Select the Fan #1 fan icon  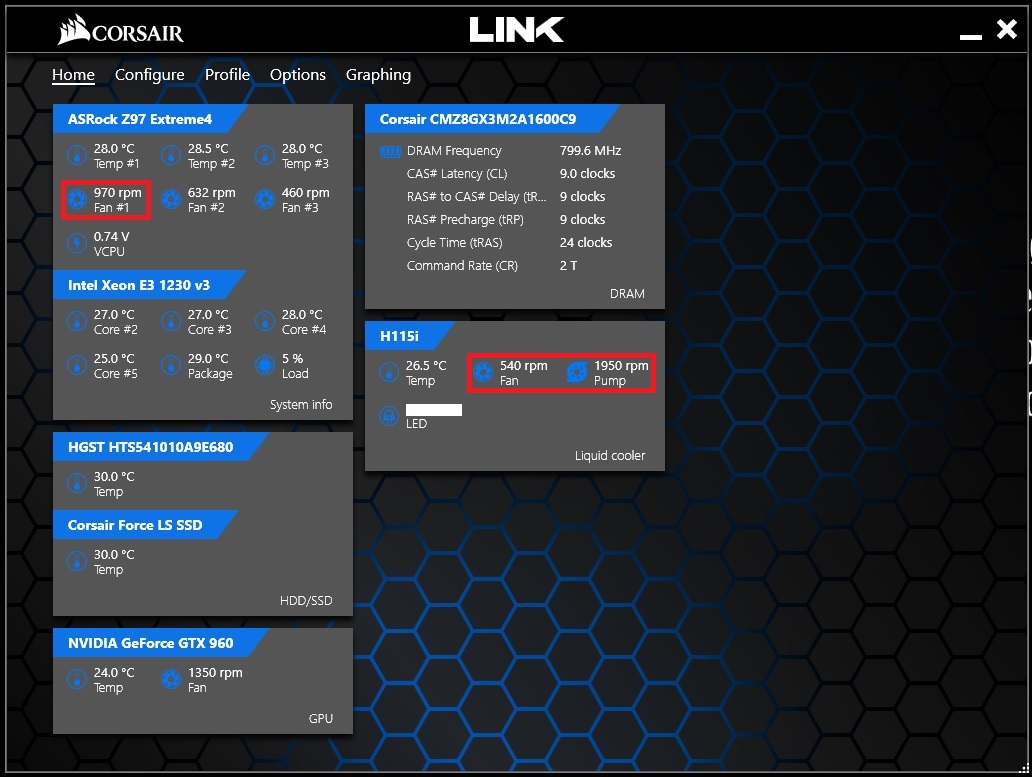[x=77, y=199]
